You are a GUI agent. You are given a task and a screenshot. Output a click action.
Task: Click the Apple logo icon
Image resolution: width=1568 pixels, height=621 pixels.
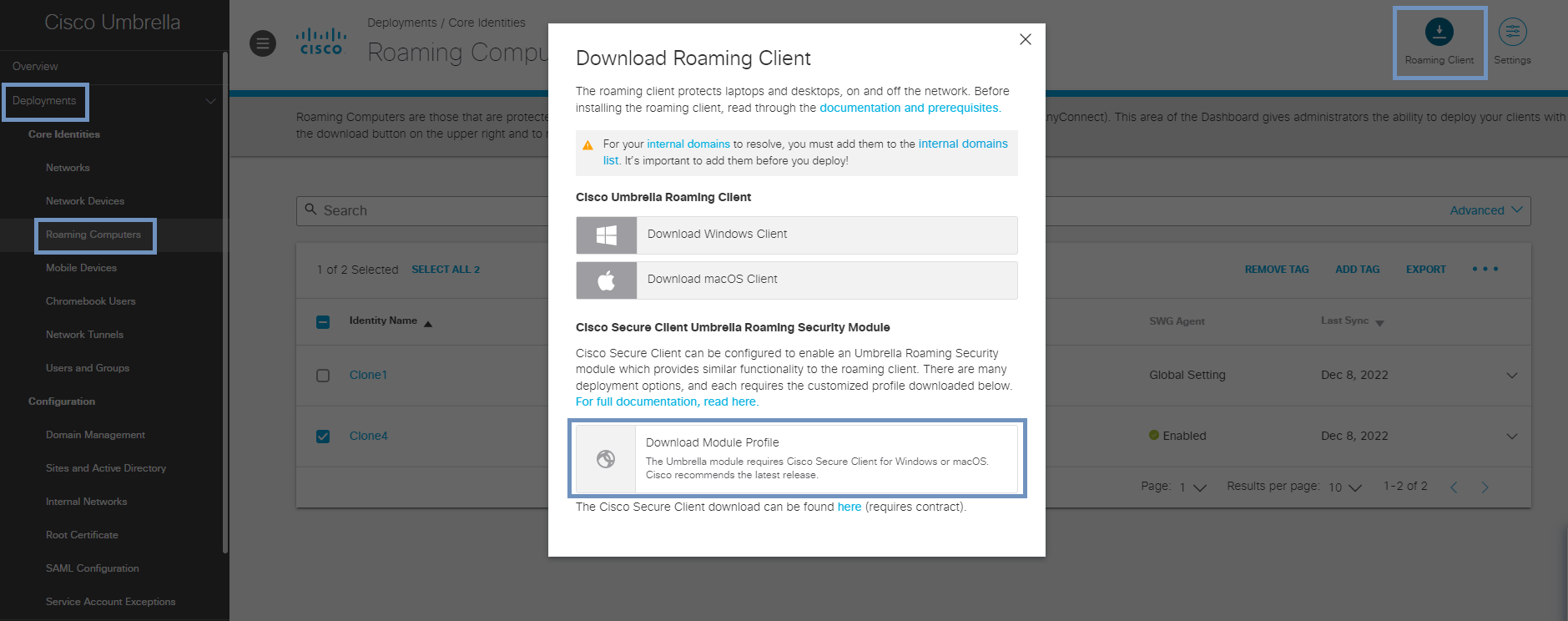pos(607,280)
